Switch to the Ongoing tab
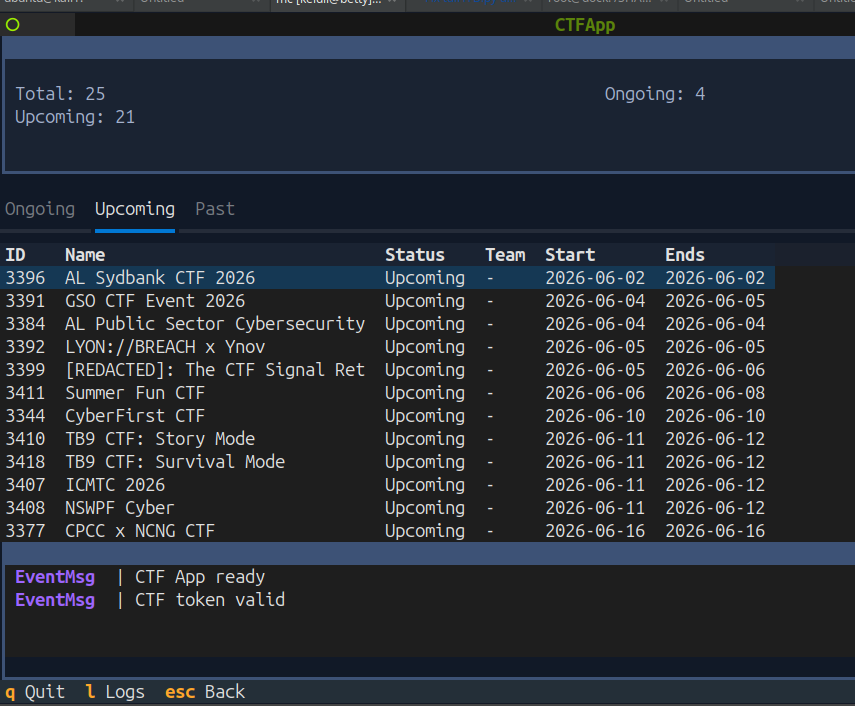The height and width of the screenshot is (706, 855). [x=40, y=209]
